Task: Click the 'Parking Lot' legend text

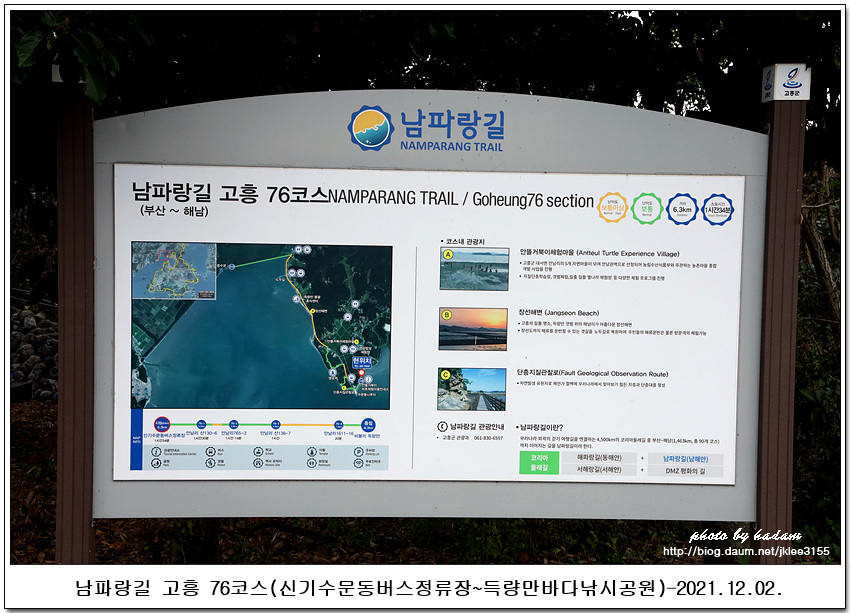Action: pos(372,454)
